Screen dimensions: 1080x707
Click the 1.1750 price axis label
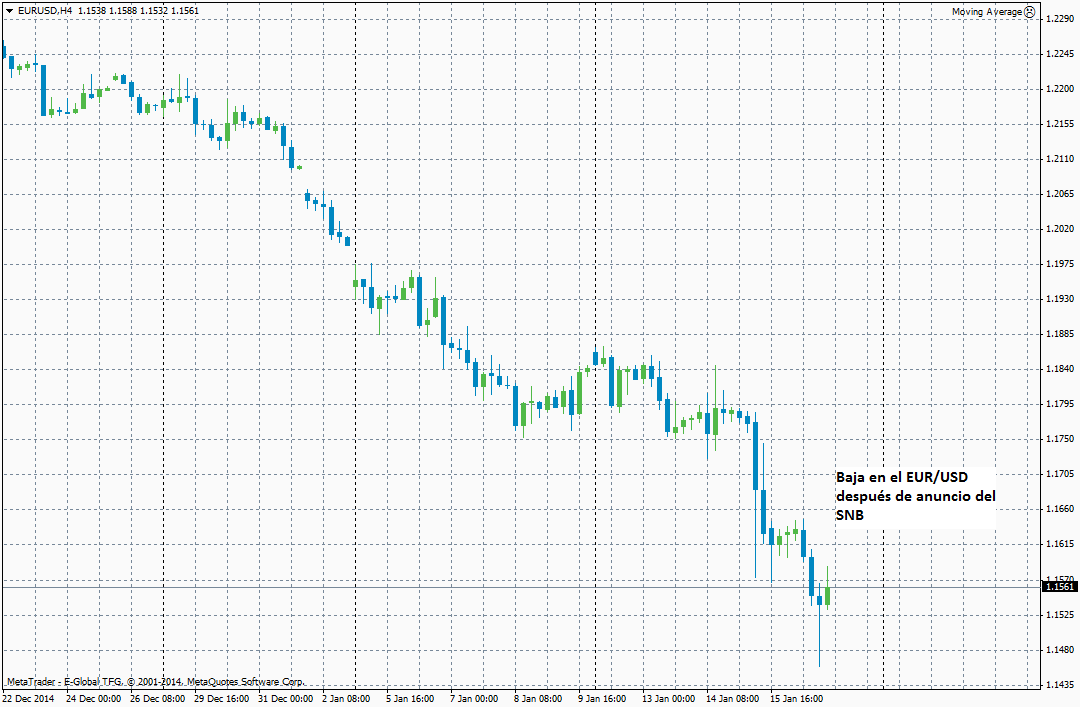1059,439
